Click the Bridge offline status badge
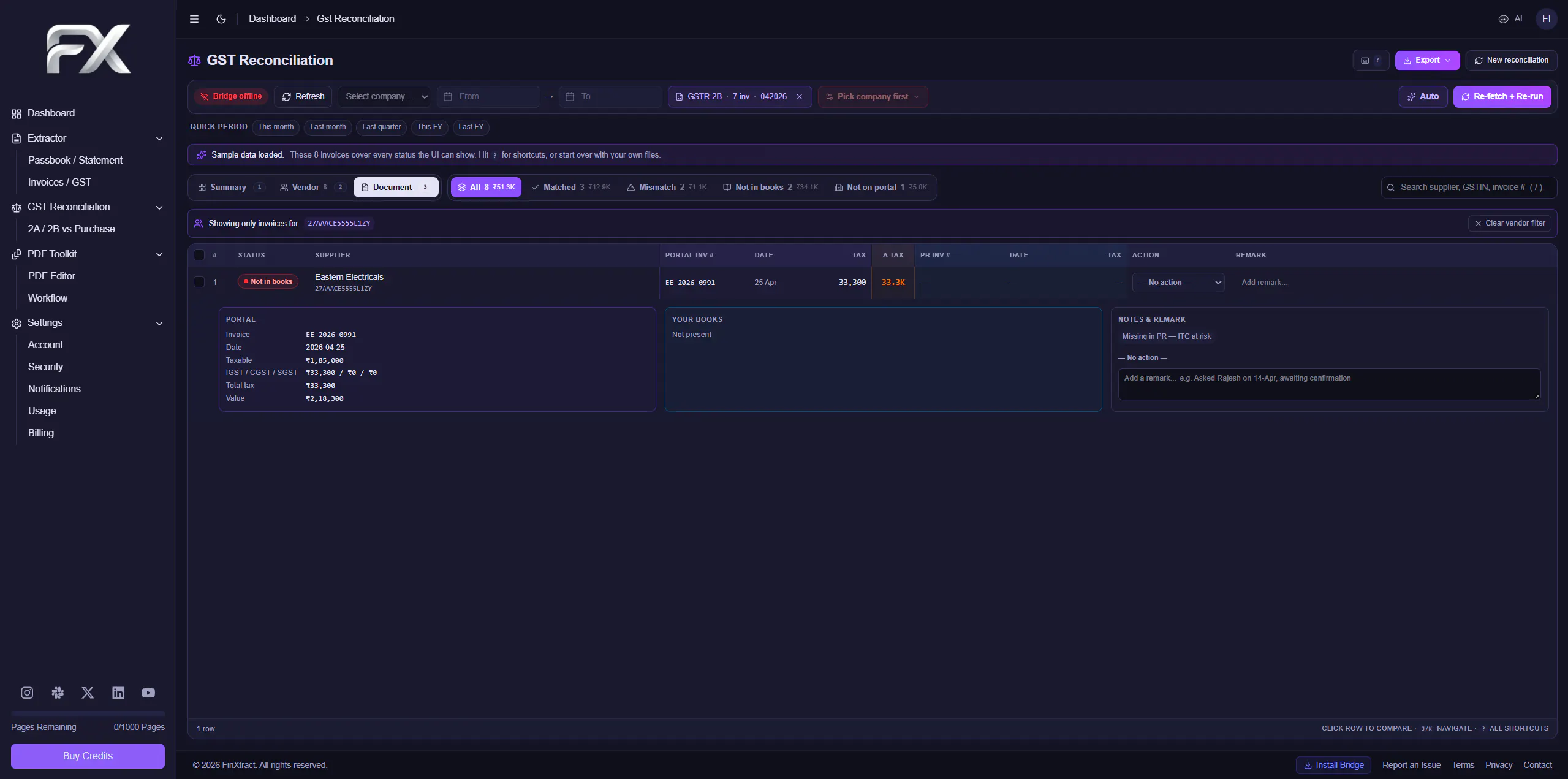This screenshot has width=1568, height=779. (231, 96)
